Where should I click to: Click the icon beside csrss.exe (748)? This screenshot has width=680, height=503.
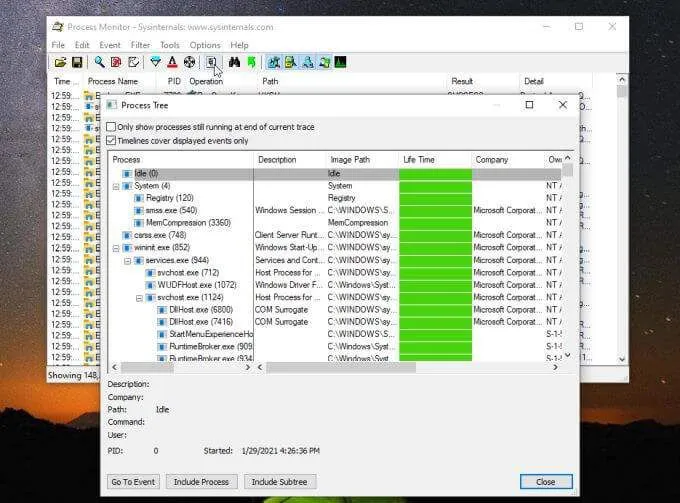[x=127, y=235]
